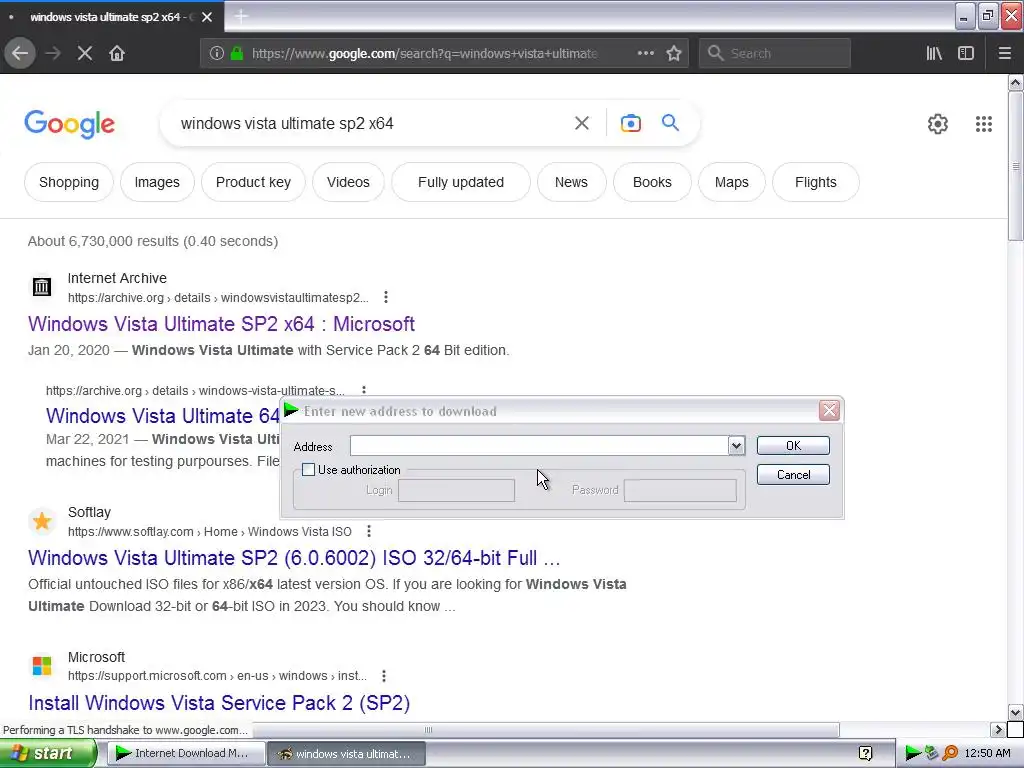Switch to News results
Viewport: 1024px width, 768px height.
tap(571, 182)
